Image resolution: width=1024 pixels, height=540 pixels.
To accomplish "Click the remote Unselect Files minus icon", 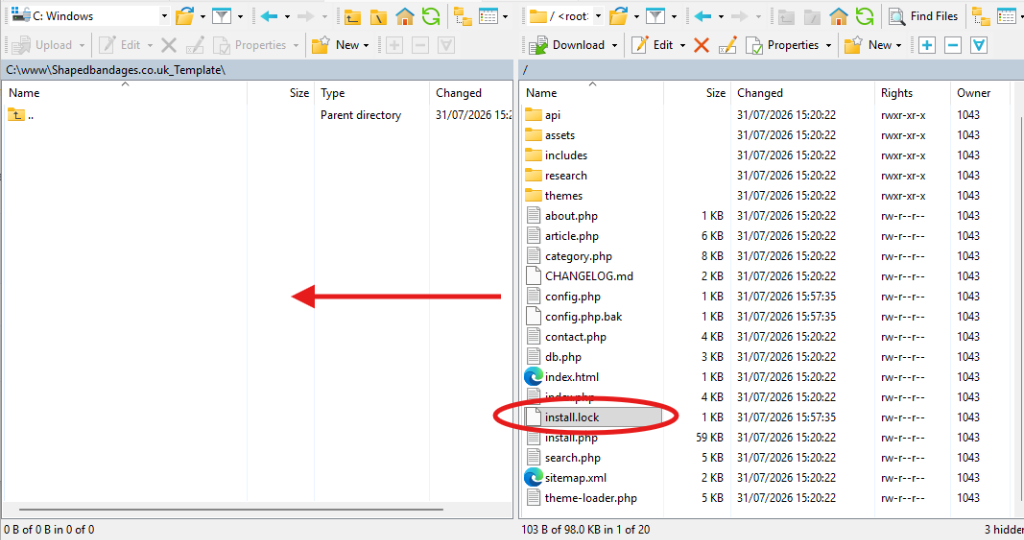I will (953, 45).
